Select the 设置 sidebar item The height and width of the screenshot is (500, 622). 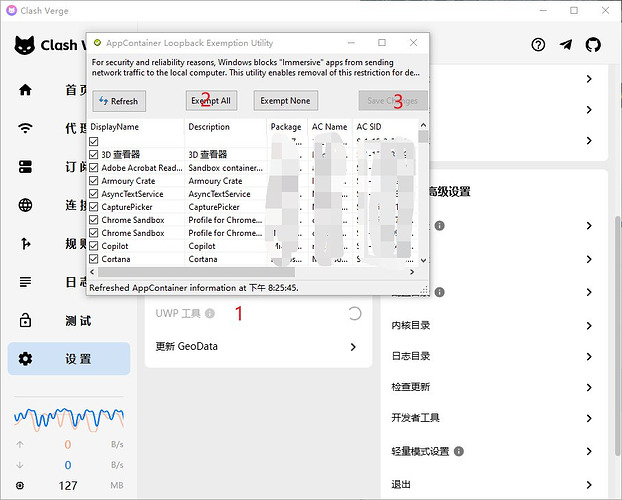click(69, 359)
